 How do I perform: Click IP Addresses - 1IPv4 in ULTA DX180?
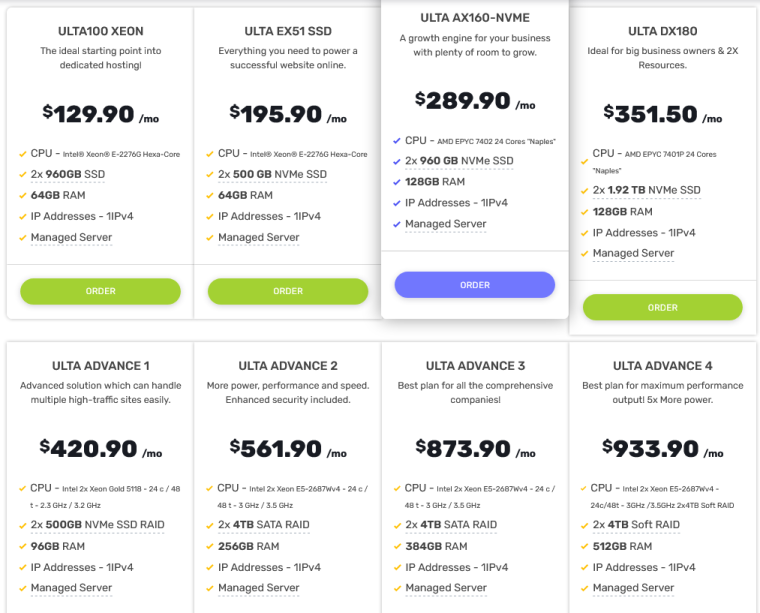(x=644, y=233)
